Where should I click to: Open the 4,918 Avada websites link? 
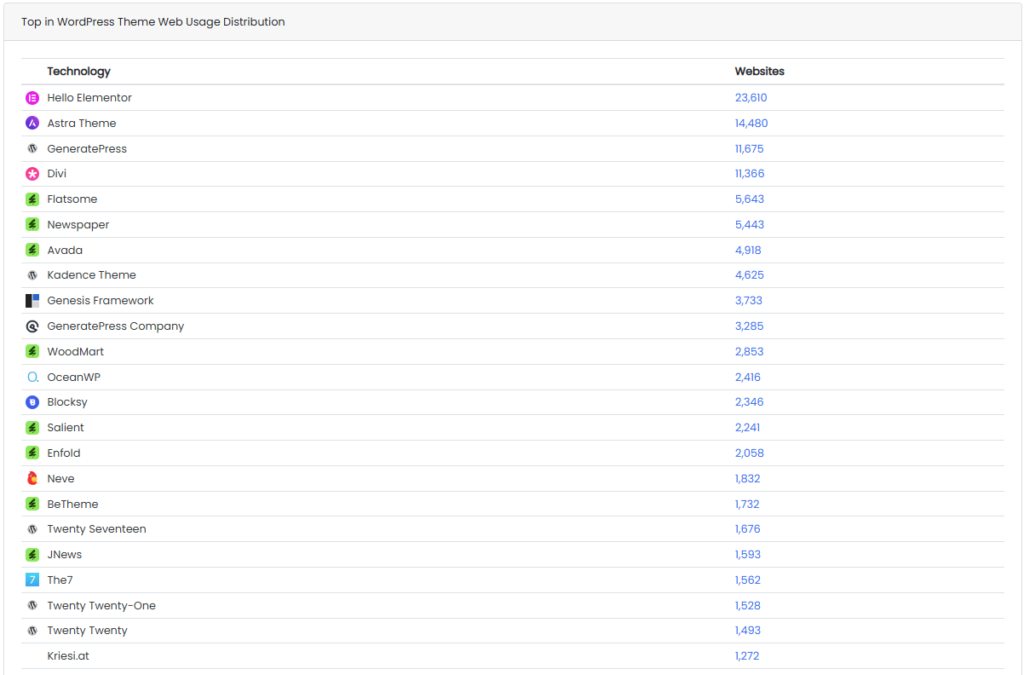pyautogui.click(x=747, y=250)
